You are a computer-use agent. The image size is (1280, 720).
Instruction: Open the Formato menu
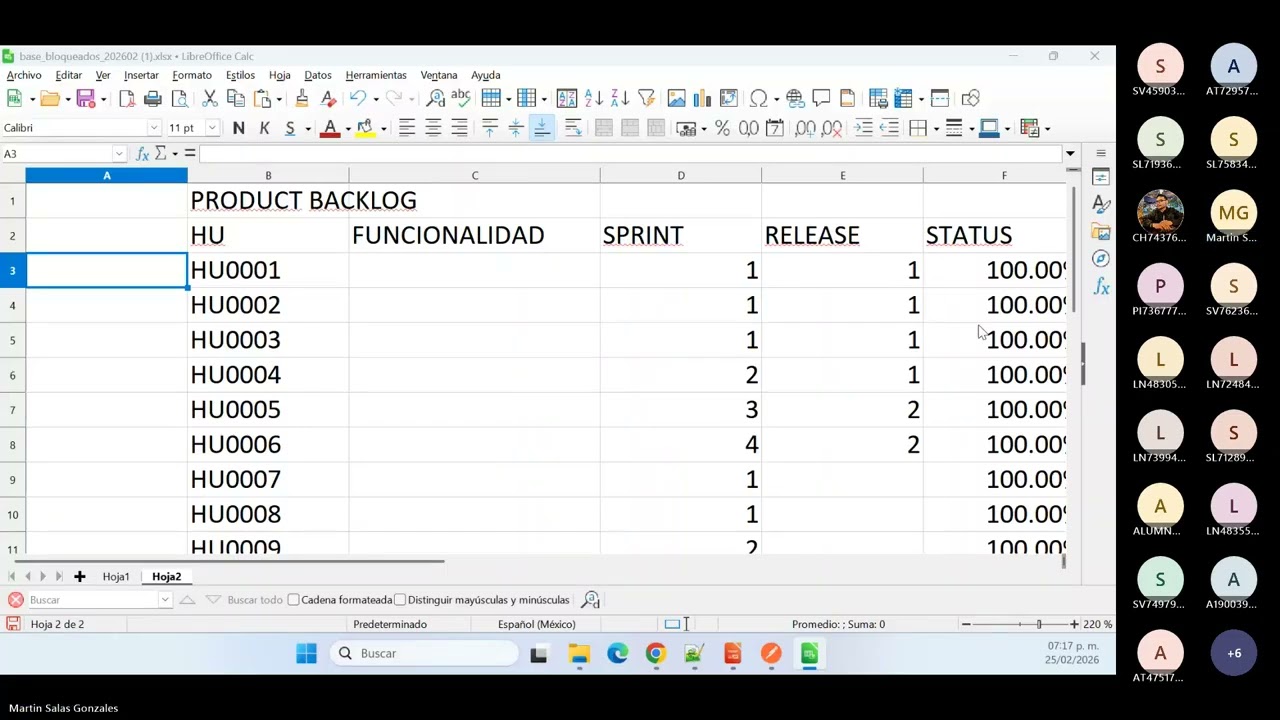pyautogui.click(x=192, y=75)
